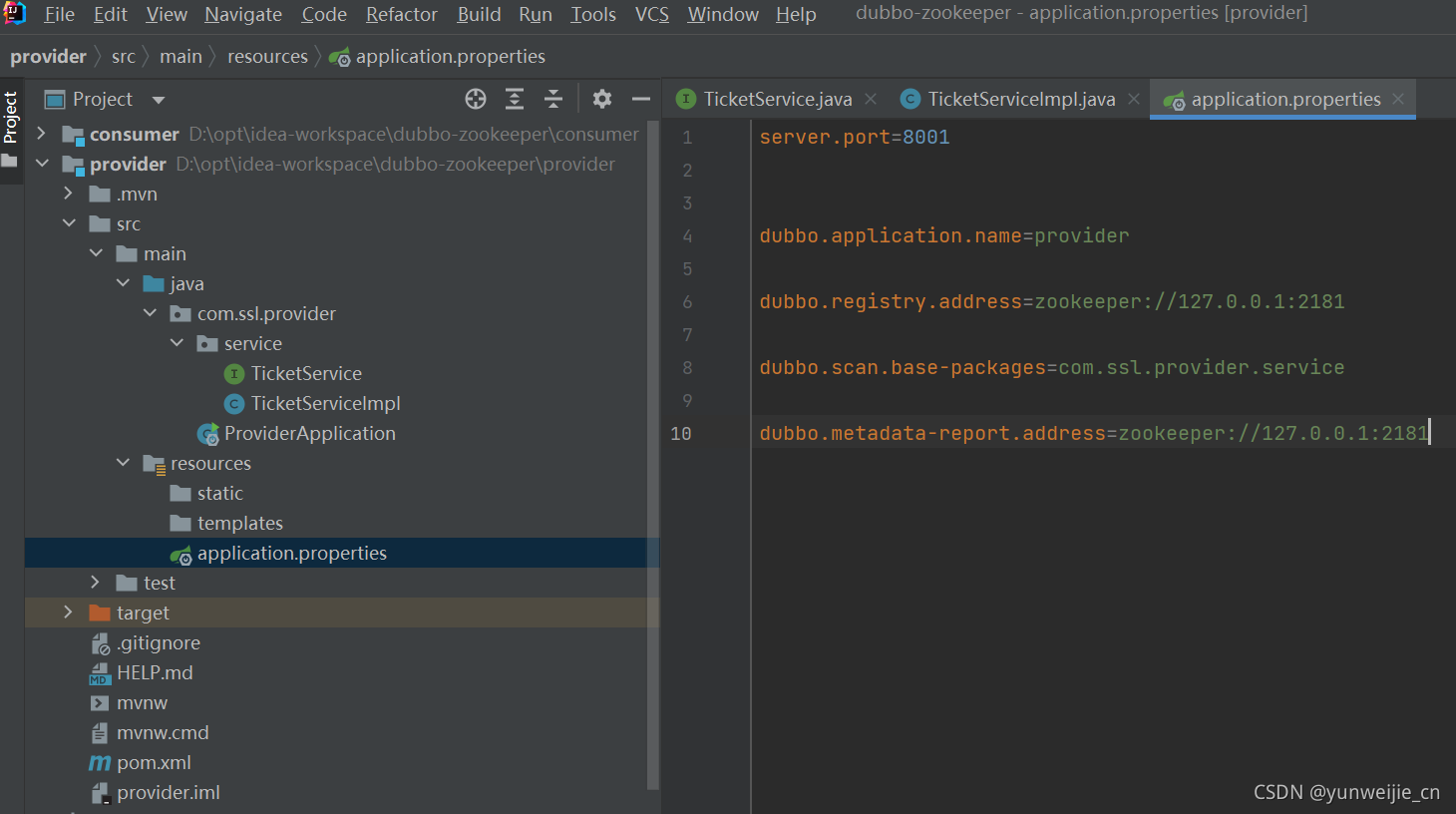1456x814 pixels.
Task: Click the mvnw.cmd file icon
Action: pyautogui.click(x=100, y=732)
